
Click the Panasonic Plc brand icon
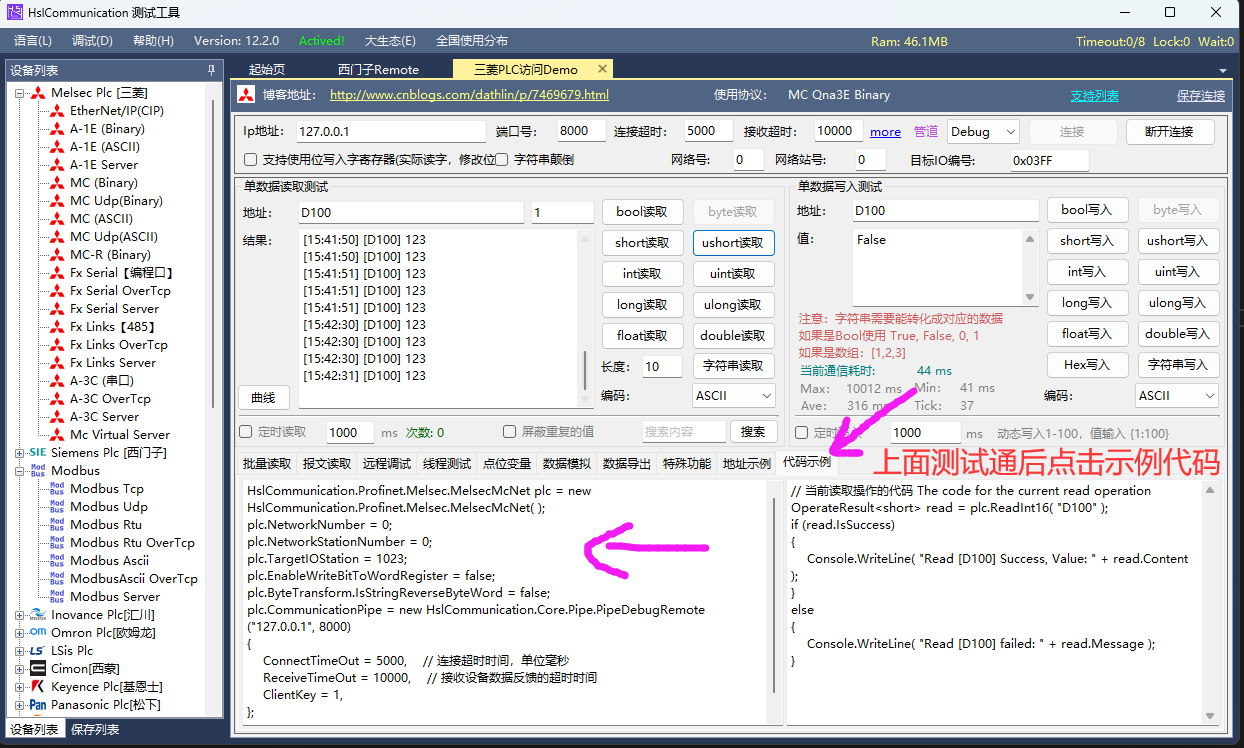pyautogui.click(x=38, y=705)
